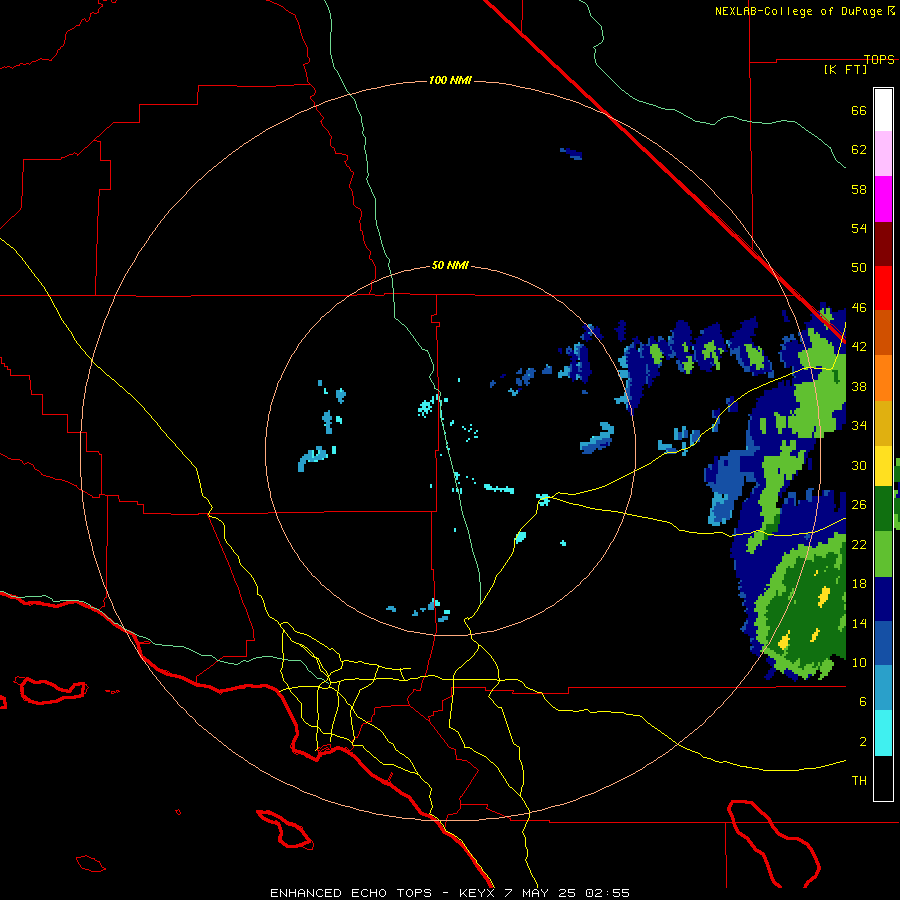Viewport: 900px width, 900px height.
Task: Click the navy blue legend swatch
Action: 883,599
